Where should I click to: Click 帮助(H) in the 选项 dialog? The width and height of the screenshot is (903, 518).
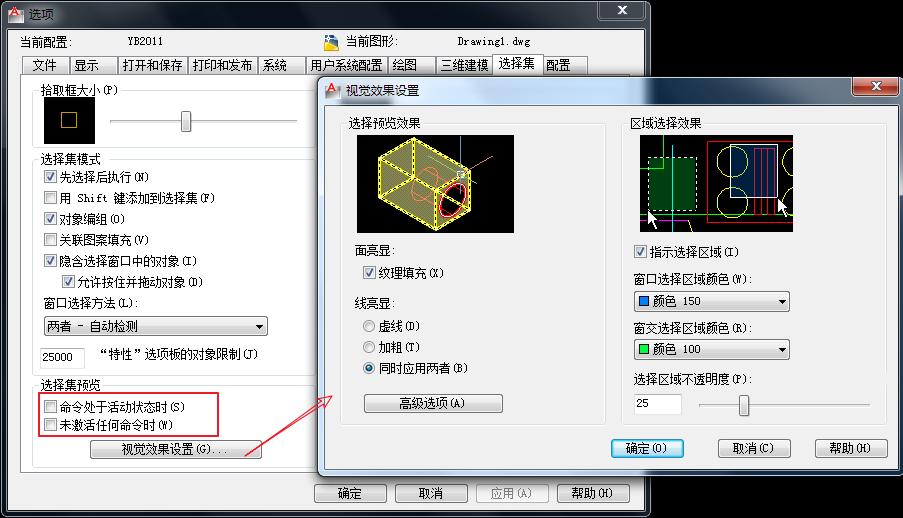click(593, 493)
